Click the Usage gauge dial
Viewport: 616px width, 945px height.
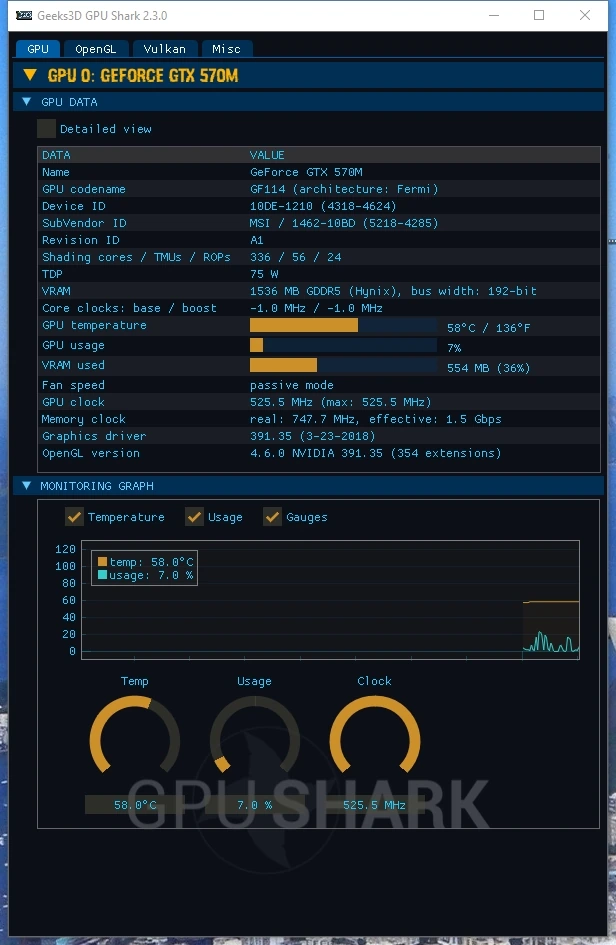click(254, 736)
